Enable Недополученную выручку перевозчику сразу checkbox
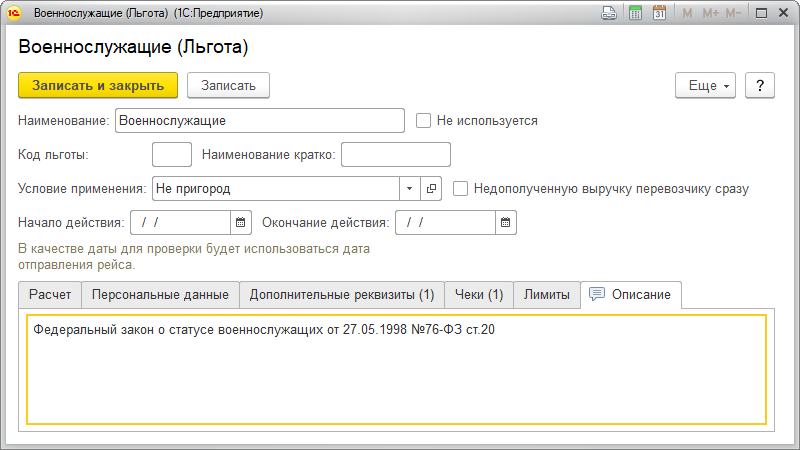This screenshot has width=800, height=450. click(461, 188)
